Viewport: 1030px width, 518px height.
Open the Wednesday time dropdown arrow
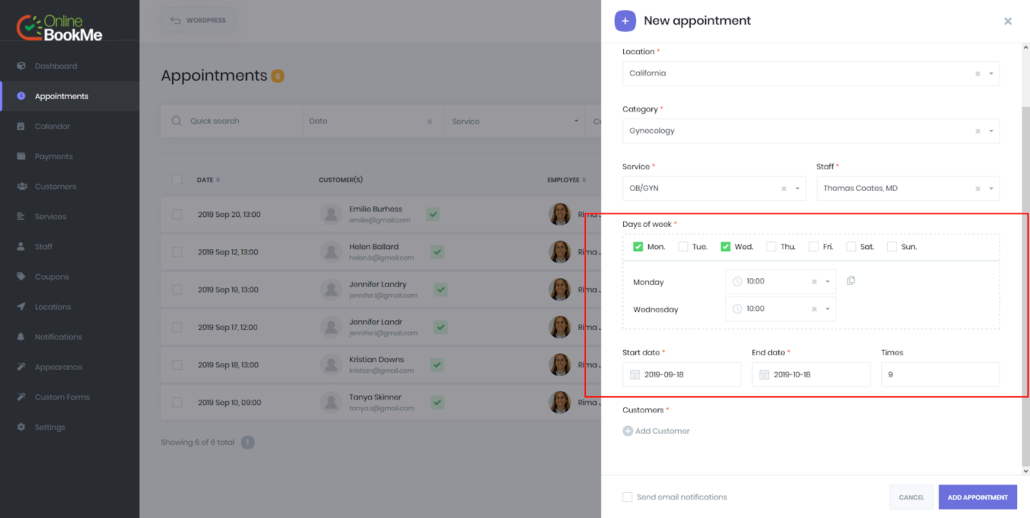pyautogui.click(x=828, y=309)
